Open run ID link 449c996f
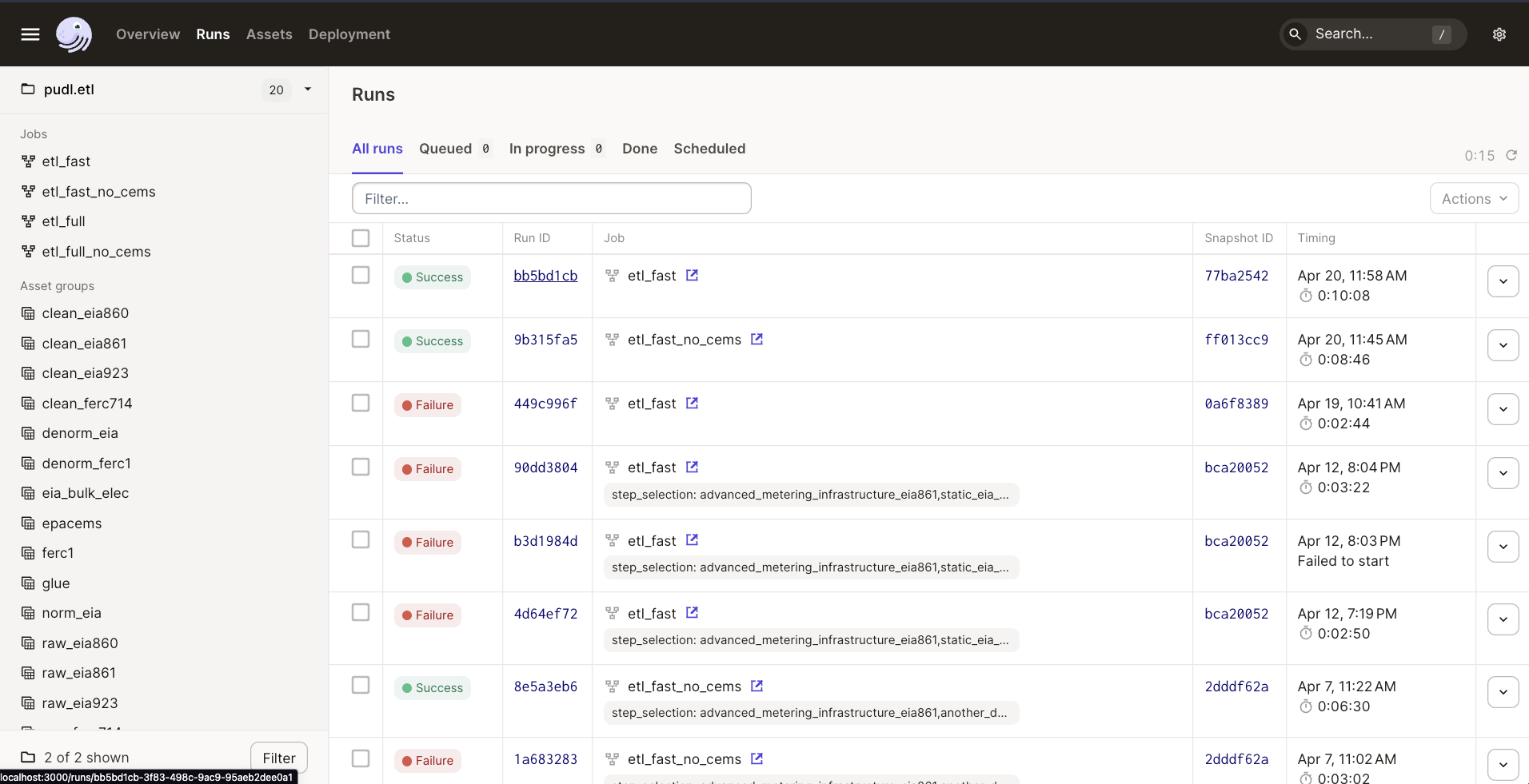Screen dimensions: 1529x784 [x=545, y=404]
